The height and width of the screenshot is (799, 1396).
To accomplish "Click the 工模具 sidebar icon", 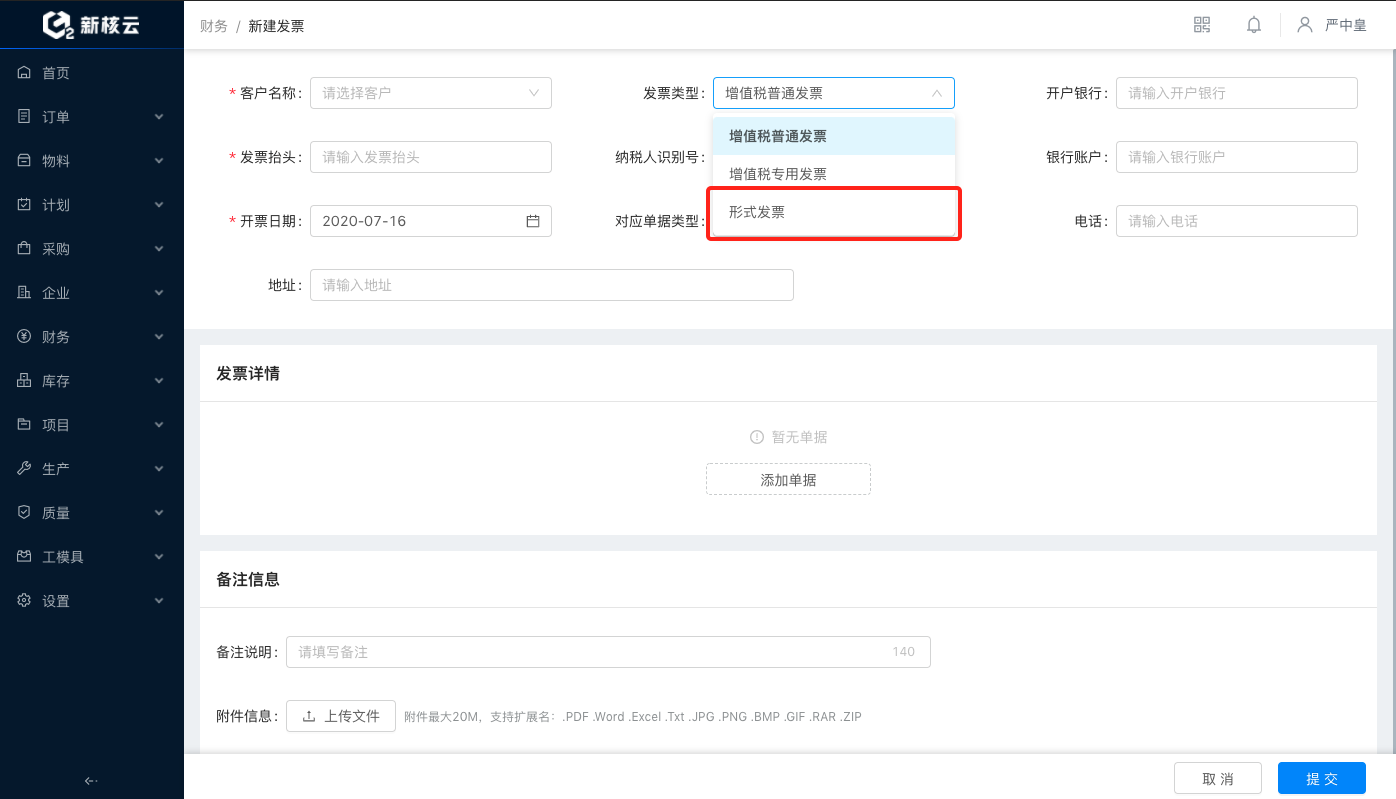I will click(x=25, y=557).
